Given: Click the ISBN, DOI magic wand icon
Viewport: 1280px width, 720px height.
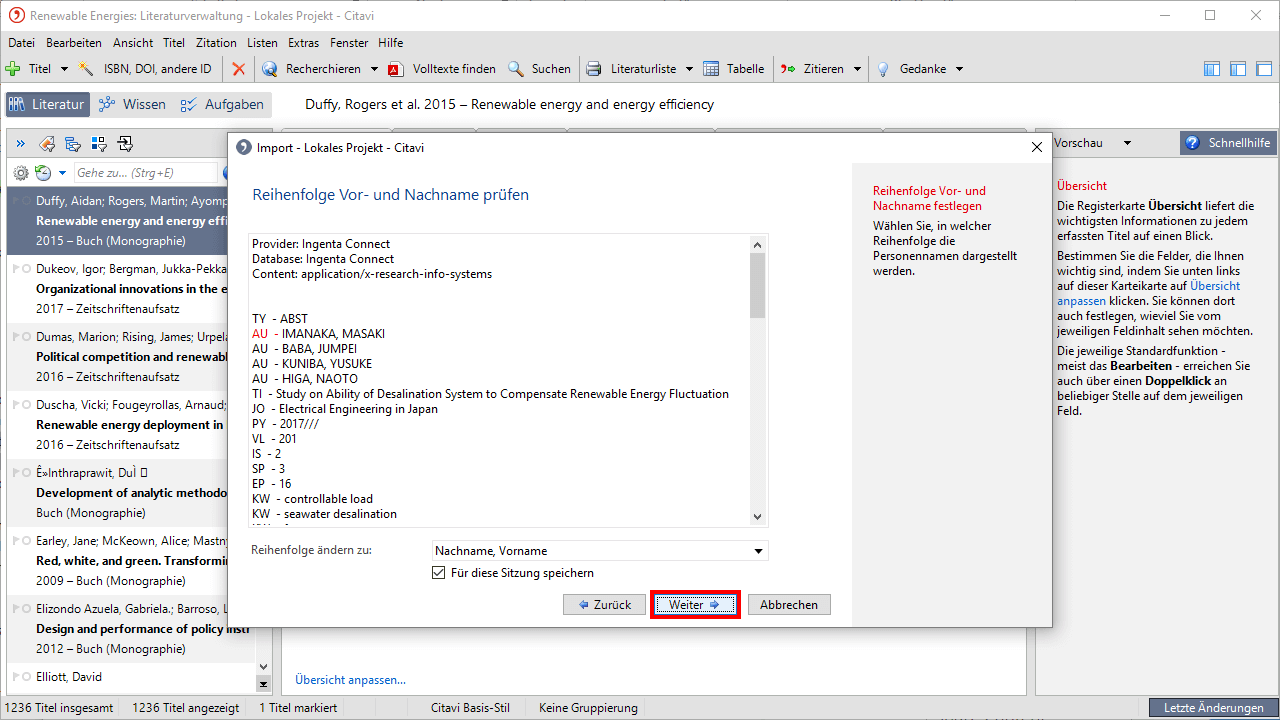Looking at the screenshot, I should click(x=87, y=69).
